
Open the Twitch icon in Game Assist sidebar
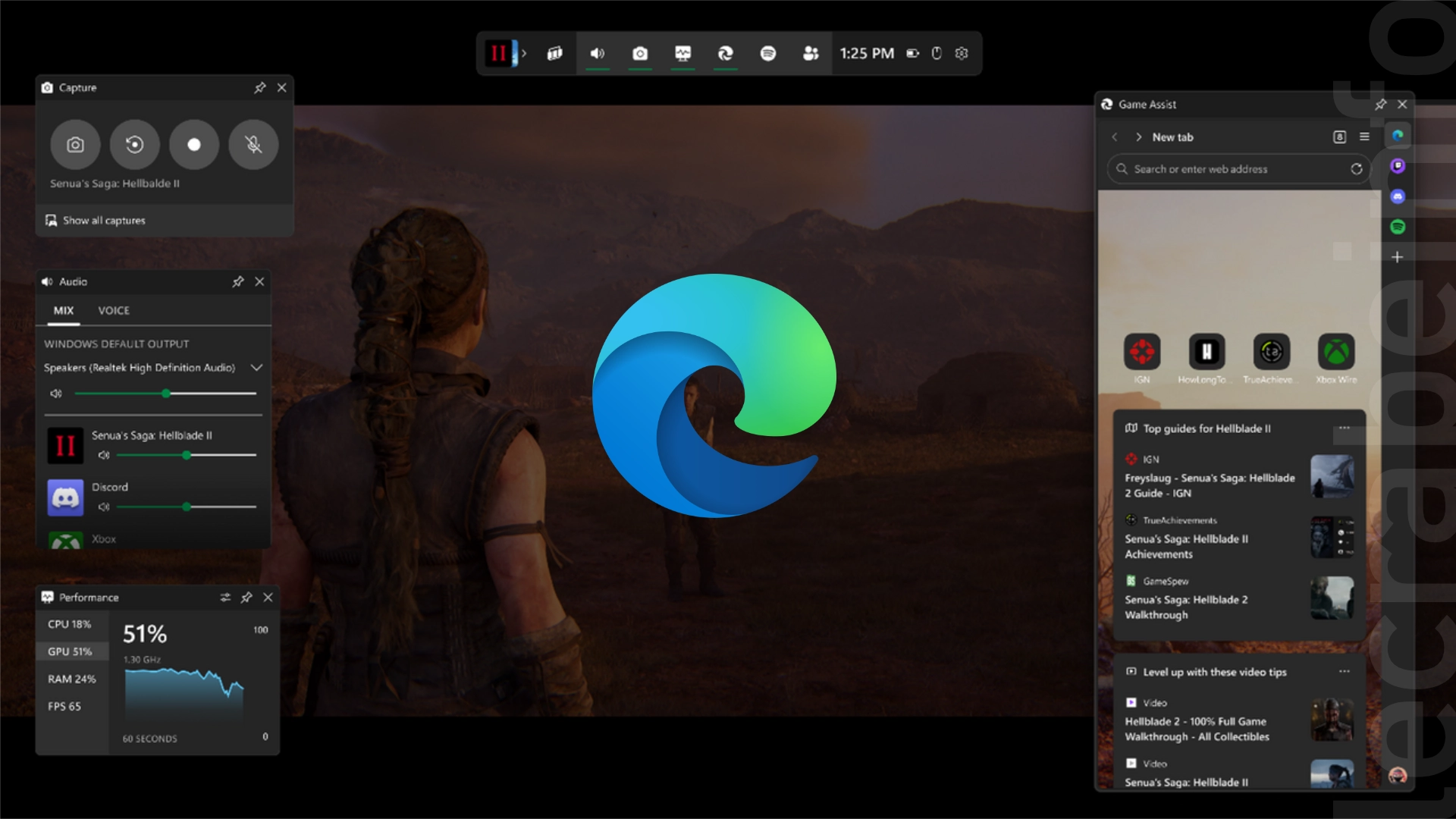[x=1398, y=166]
